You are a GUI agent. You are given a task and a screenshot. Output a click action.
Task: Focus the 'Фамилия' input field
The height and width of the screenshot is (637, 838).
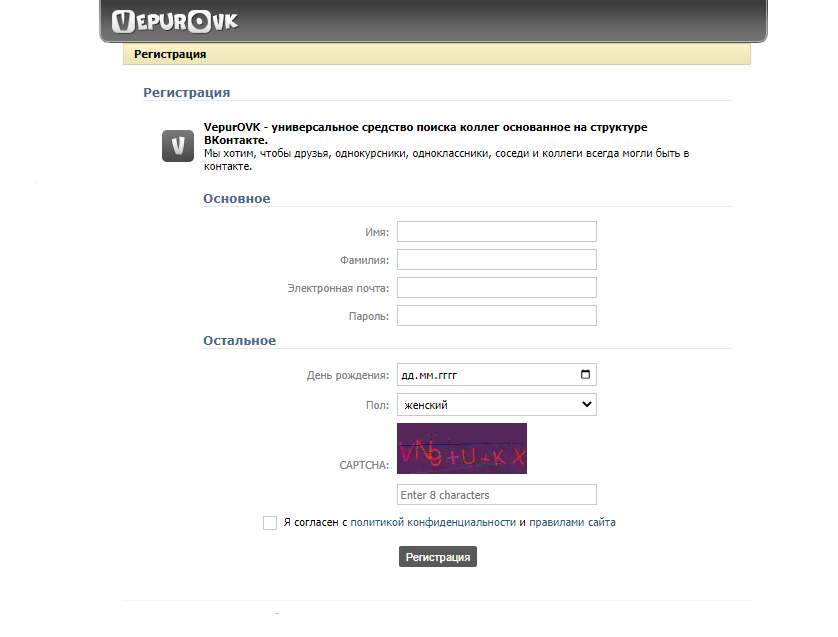pyautogui.click(x=496, y=260)
